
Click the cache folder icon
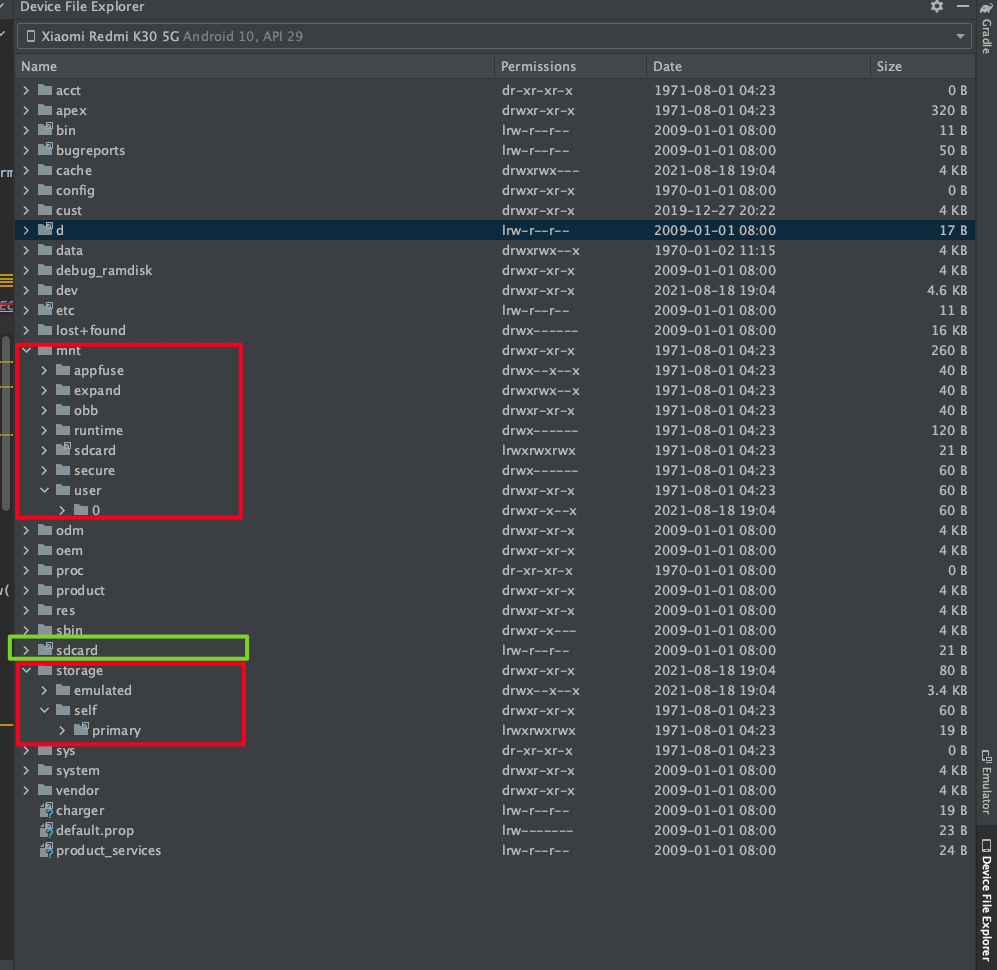coord(45,170)
